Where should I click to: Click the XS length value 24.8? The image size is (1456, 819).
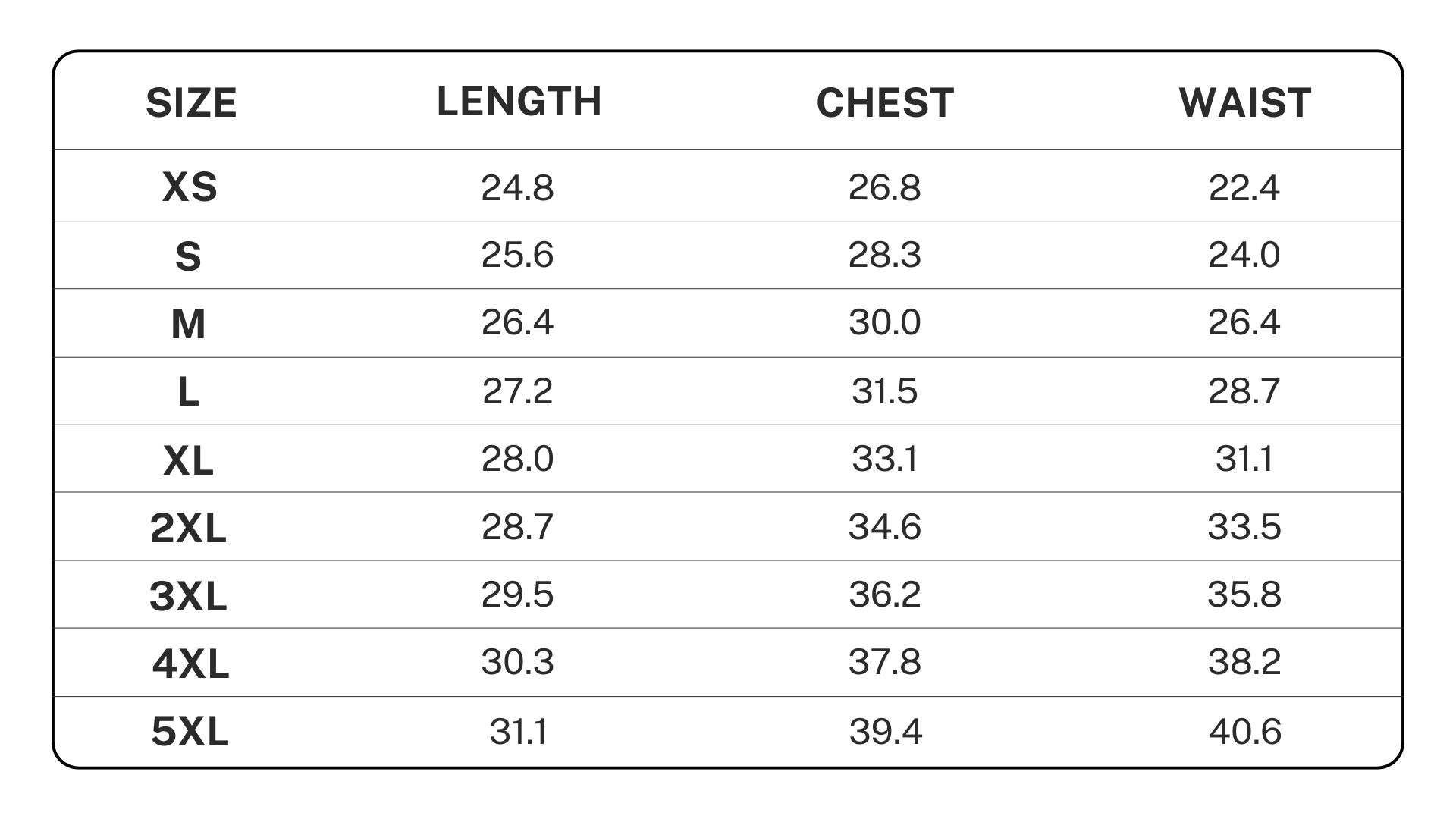pyautogui.click(x=517, y=187)
